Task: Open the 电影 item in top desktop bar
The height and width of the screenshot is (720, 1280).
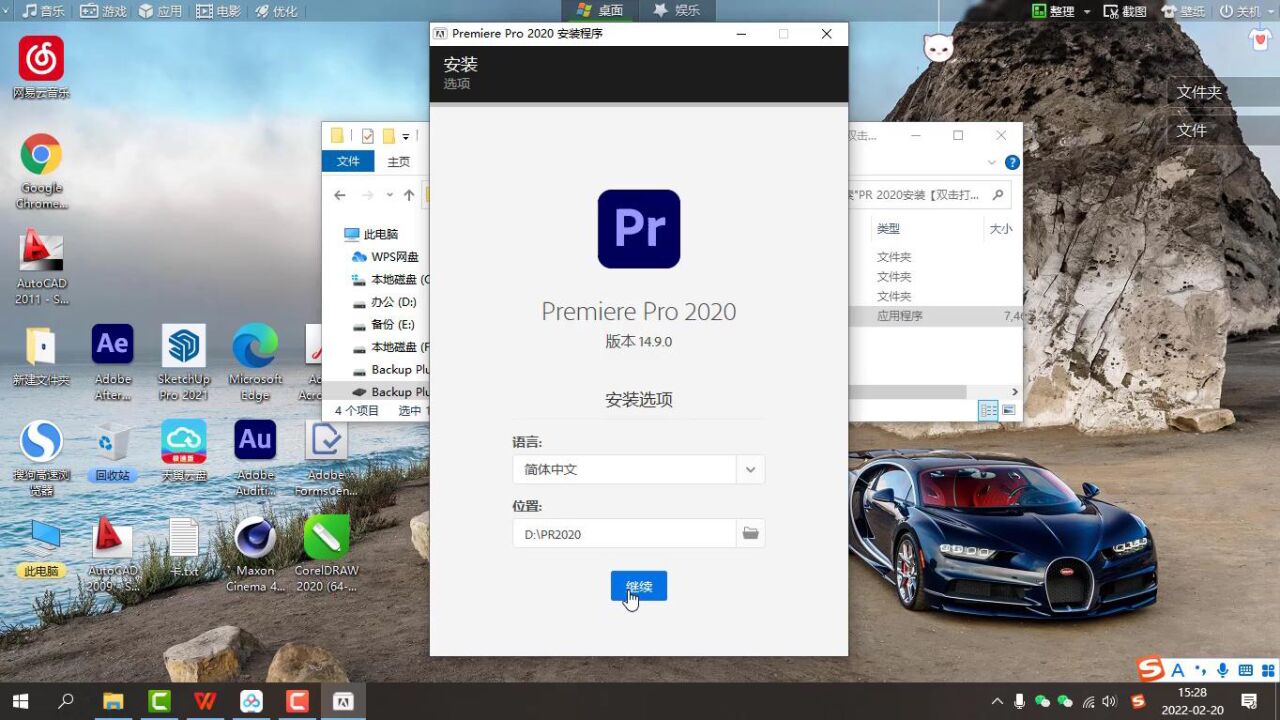Action: click(218, 11)
